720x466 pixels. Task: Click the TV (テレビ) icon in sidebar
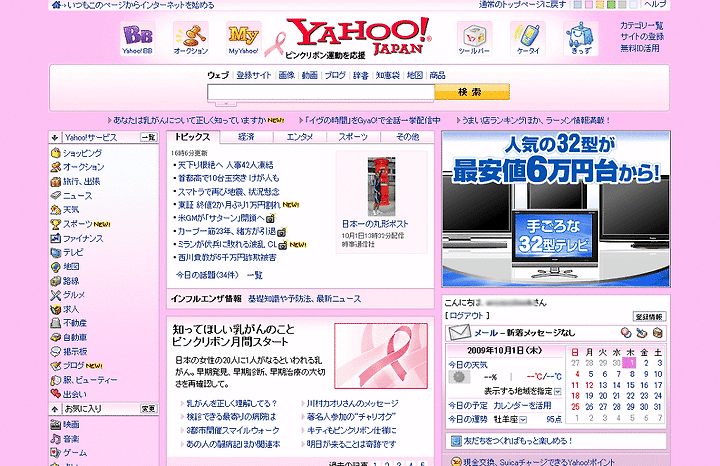(x=56, y=253)
